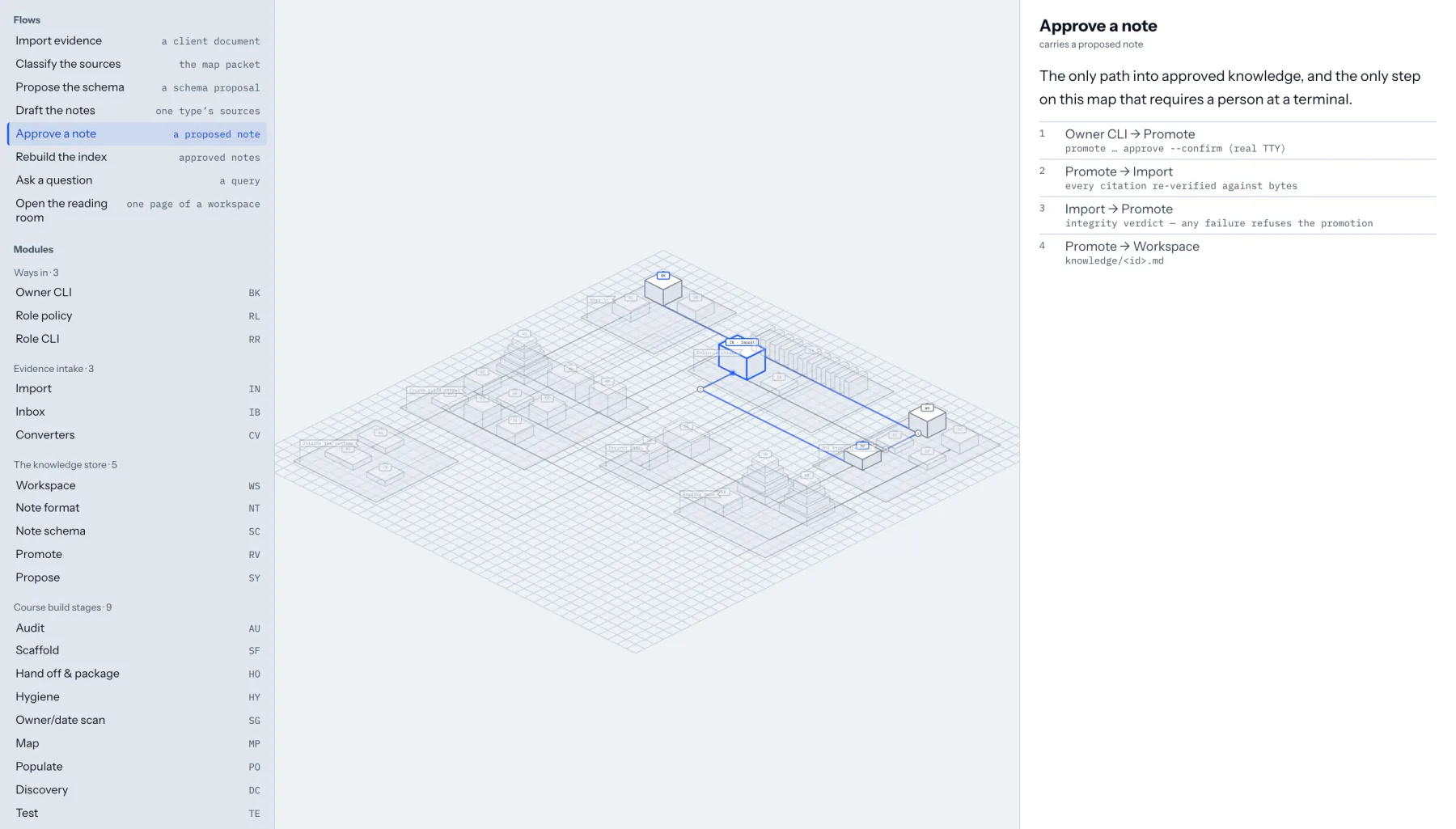Screen dimensions: 1456x829
Task: Select the Role CLI module
Action: 137,340
